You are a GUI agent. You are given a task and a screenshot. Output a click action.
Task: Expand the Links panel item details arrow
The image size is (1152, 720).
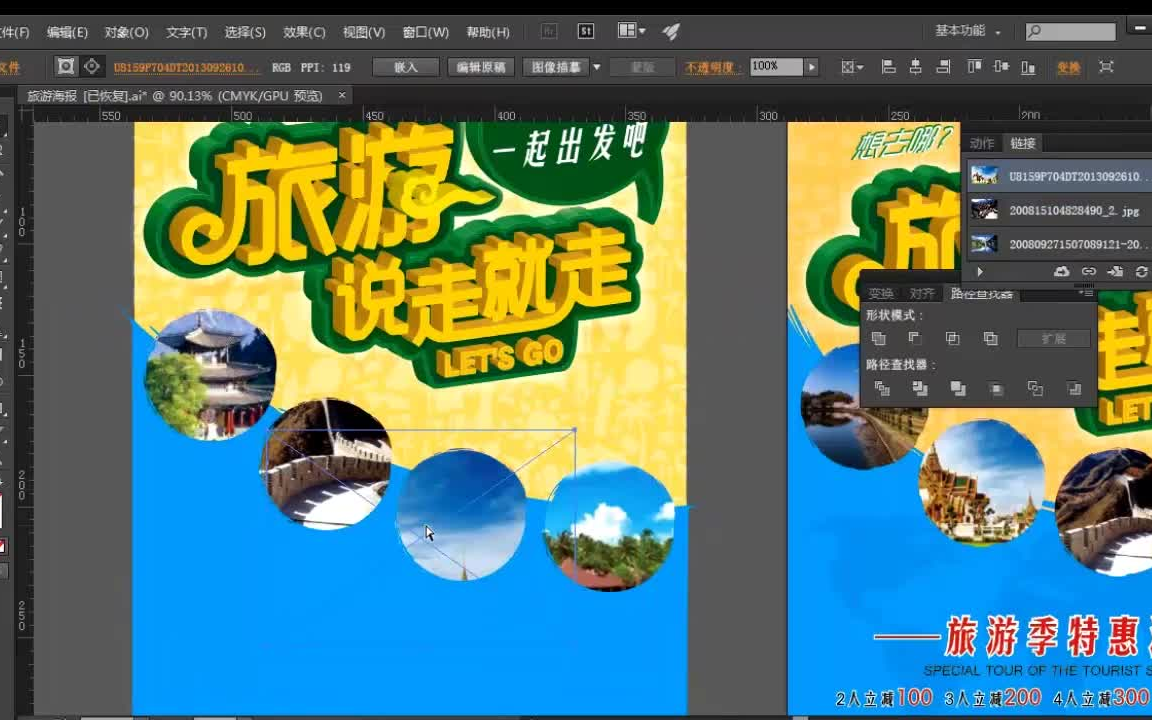(x=979, y=271)
